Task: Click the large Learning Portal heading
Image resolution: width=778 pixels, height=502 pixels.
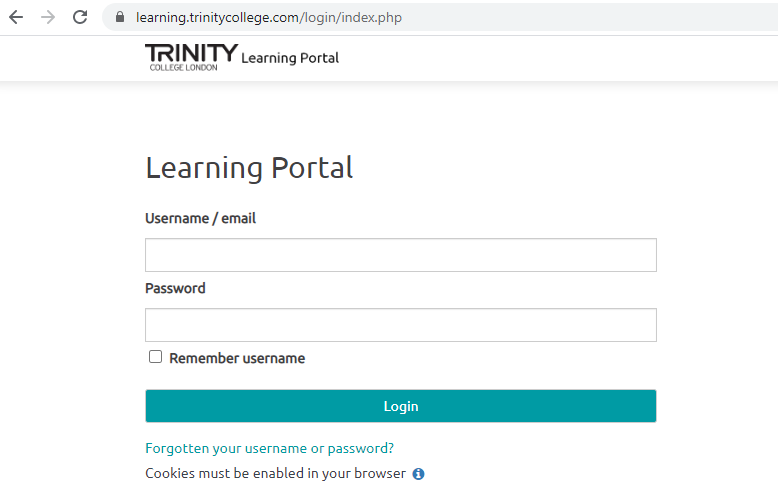Action: tap(249, 168)
